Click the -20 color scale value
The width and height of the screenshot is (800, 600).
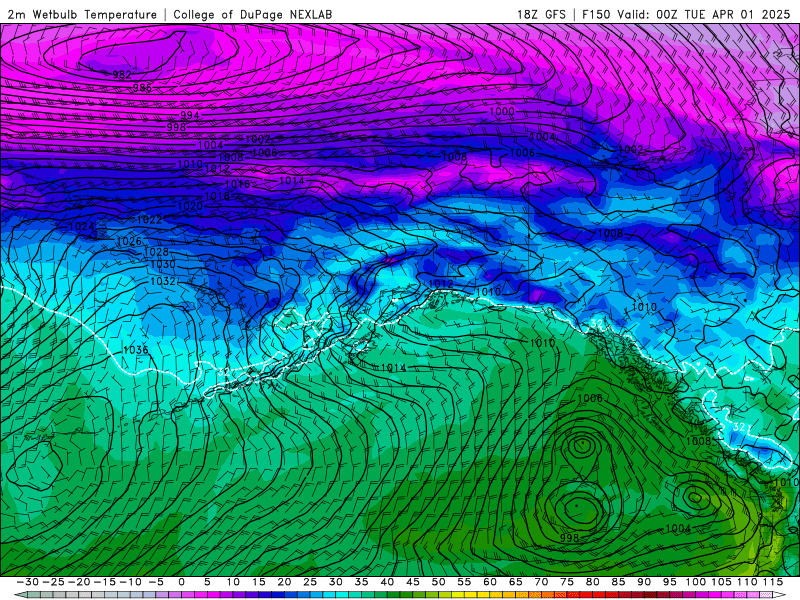click(79, 582)
